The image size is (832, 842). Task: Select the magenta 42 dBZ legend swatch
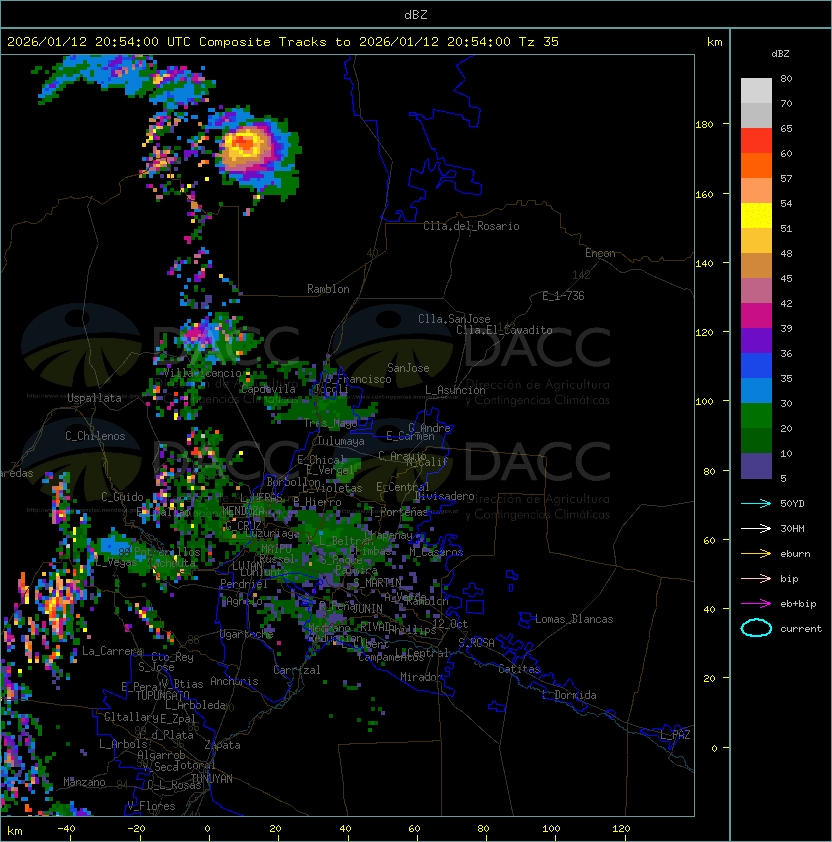[x=756, y=316]
